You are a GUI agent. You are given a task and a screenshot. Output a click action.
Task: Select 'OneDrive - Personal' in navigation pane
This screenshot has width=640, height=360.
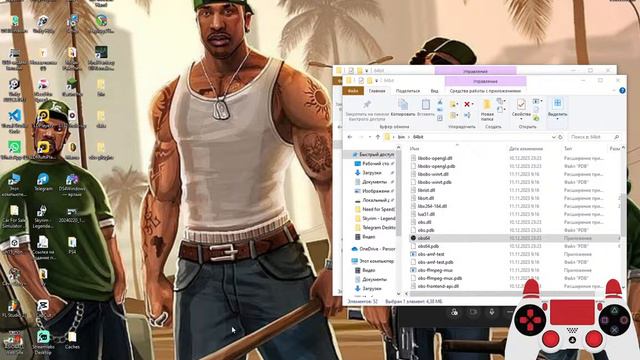tap(373, 249)
